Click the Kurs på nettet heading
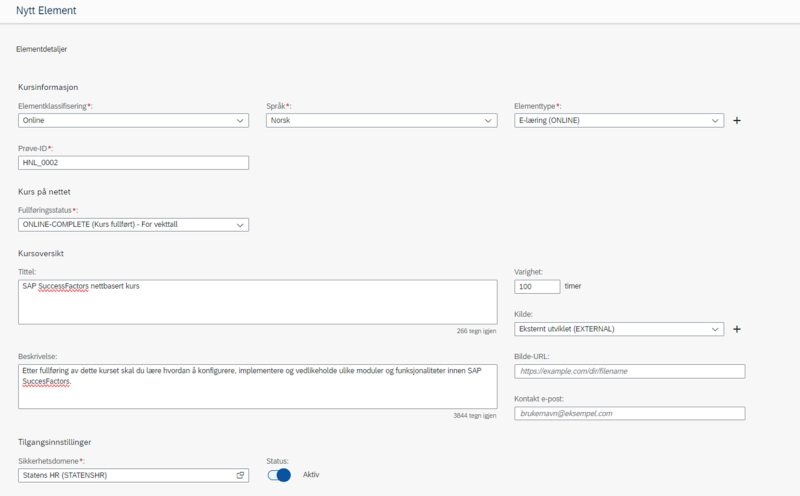 [44, 192]
